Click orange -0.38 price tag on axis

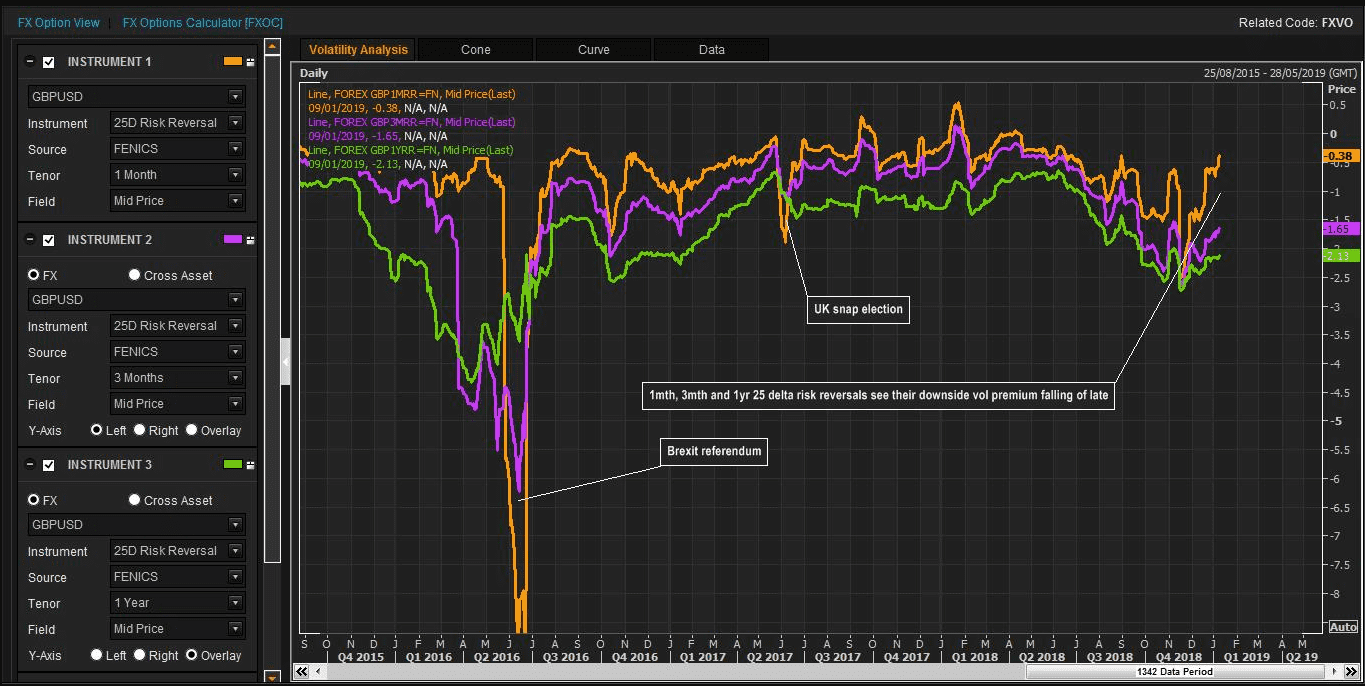pos(1340,156)
